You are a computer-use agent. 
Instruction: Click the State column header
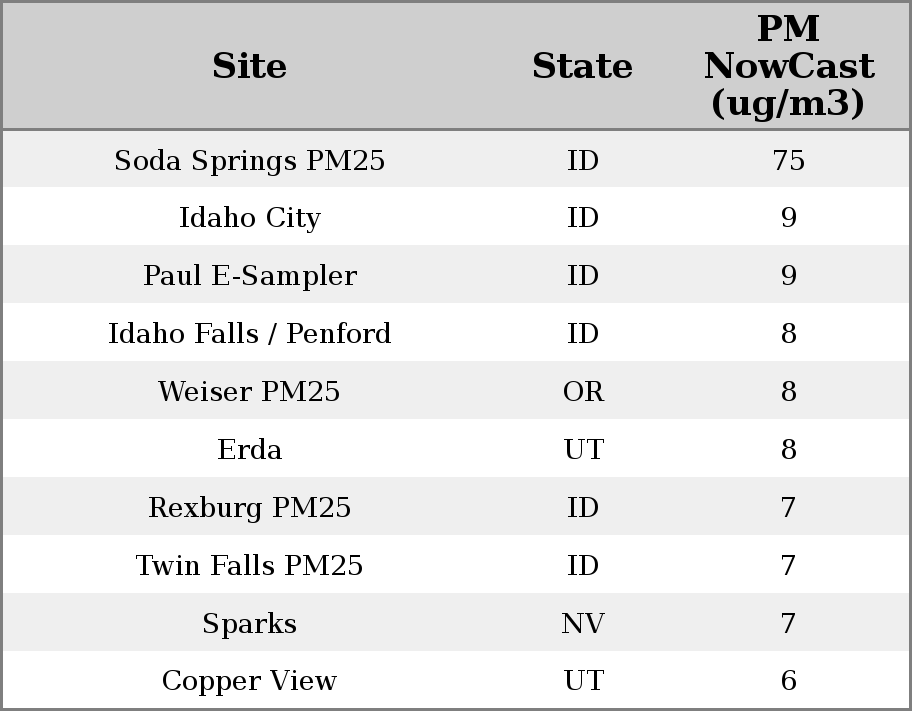point(582,66)
